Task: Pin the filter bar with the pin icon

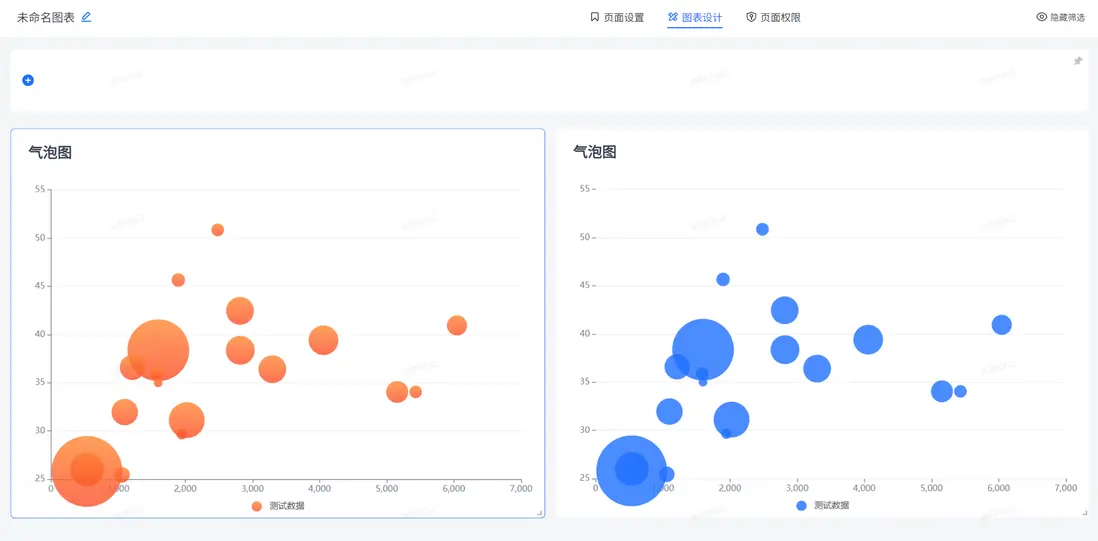Action: tap(1078, 61)
